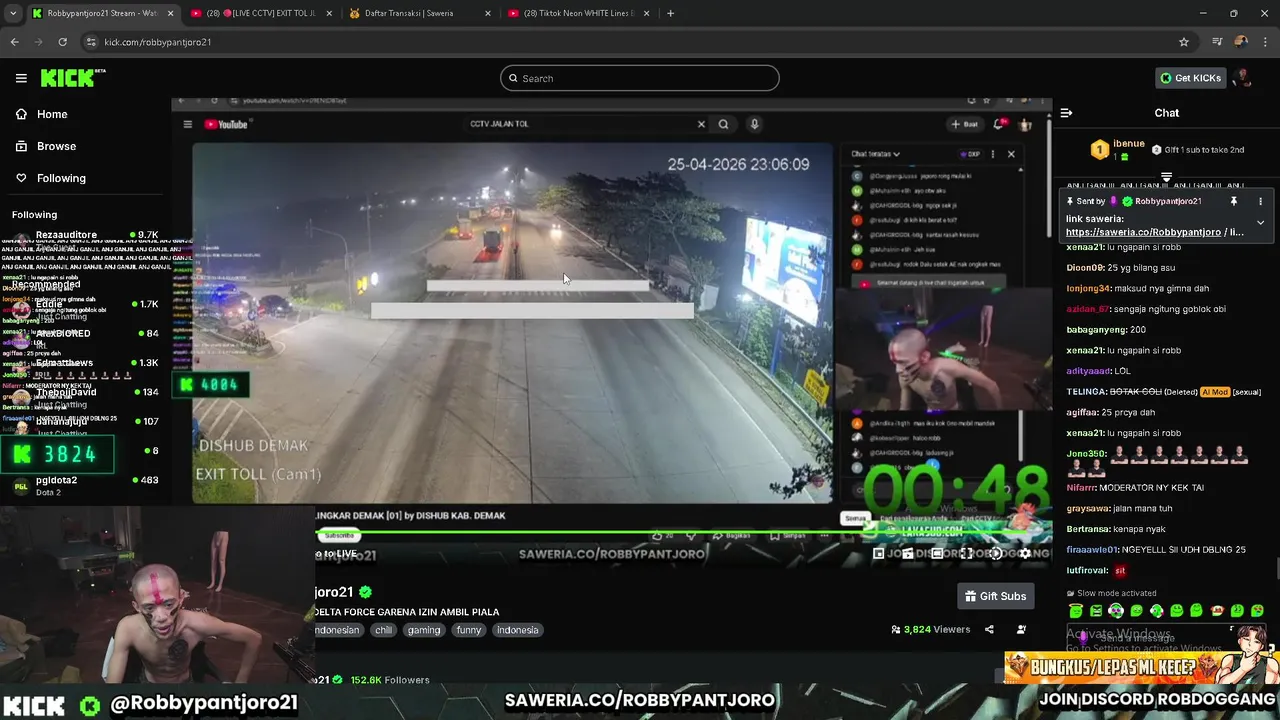Click the last emote in chat emote row
Image resolution: width=1280 pixels, height=720 pixels.
click(x=1257, y=611)
